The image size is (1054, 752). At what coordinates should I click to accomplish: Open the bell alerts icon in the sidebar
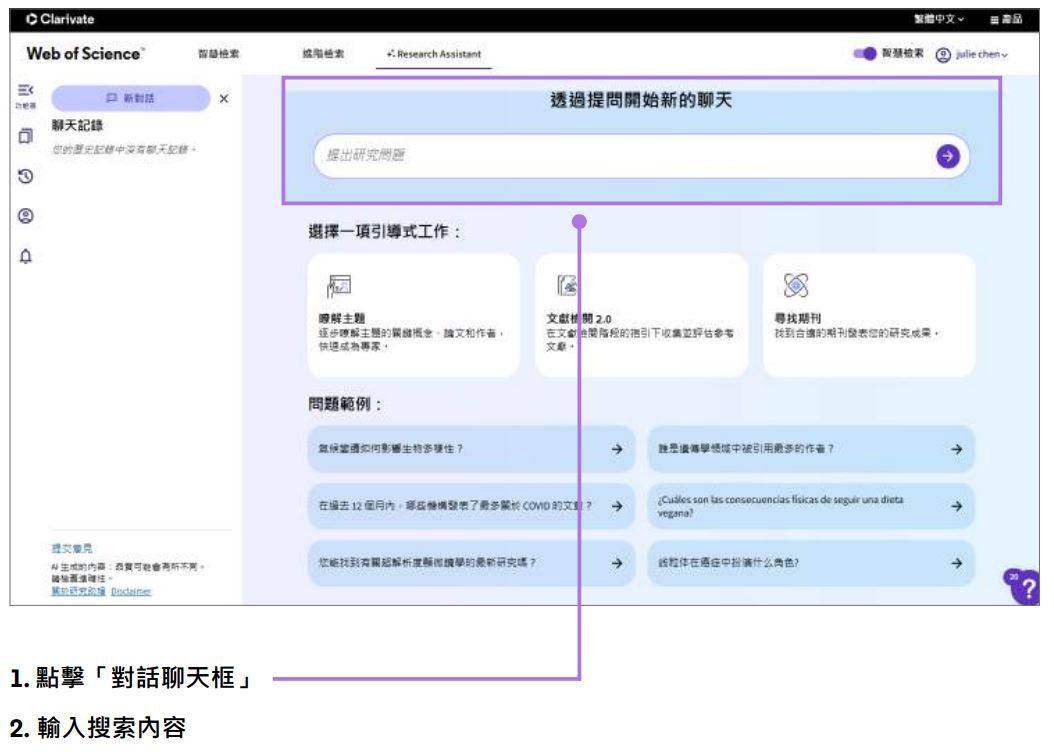(26, 256)
